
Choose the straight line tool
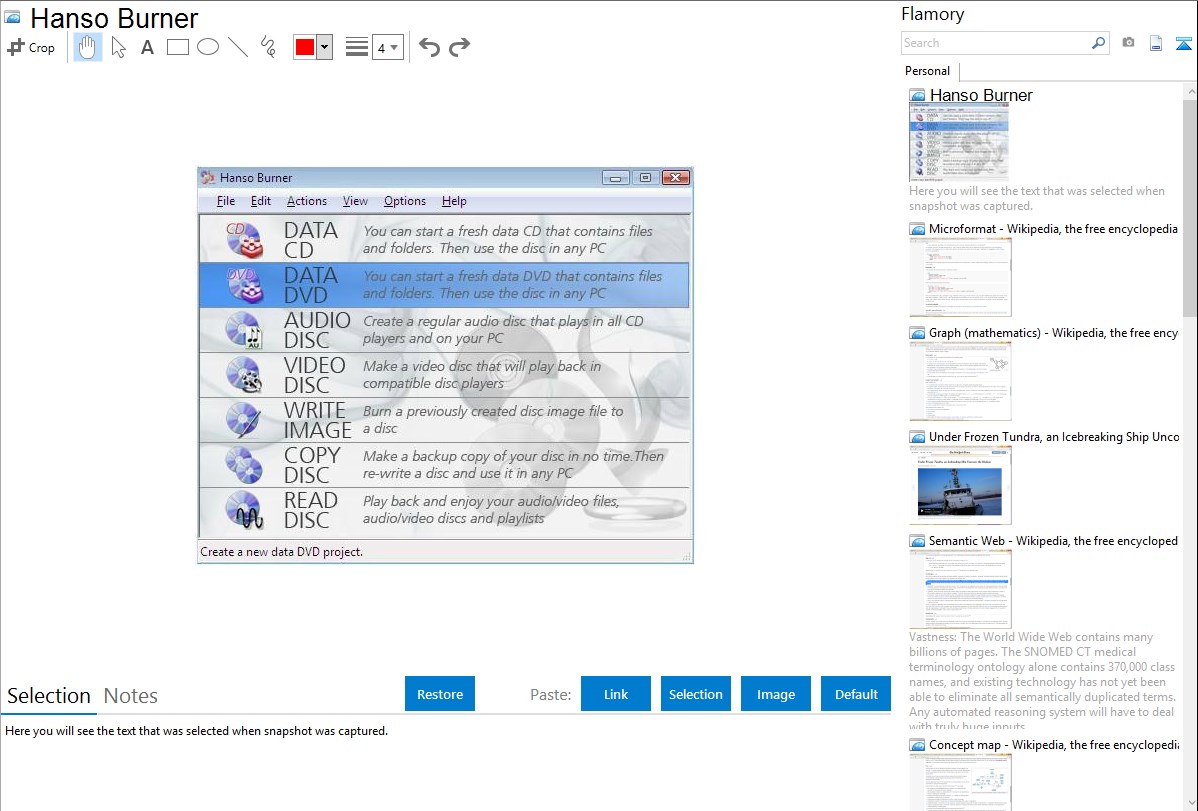pyautogui.click(x=238, y=47)
